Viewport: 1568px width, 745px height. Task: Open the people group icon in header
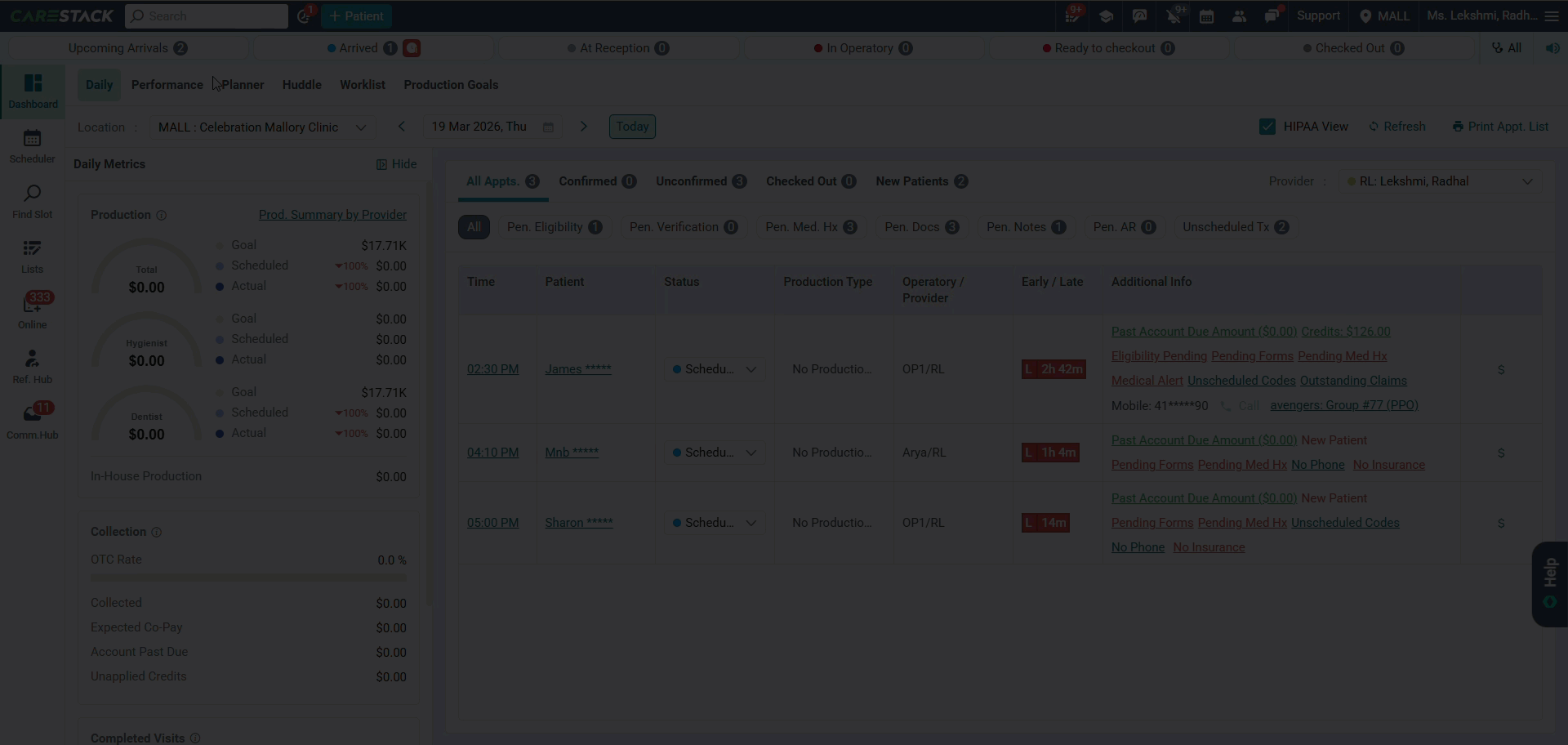(x=1239, y=16)
